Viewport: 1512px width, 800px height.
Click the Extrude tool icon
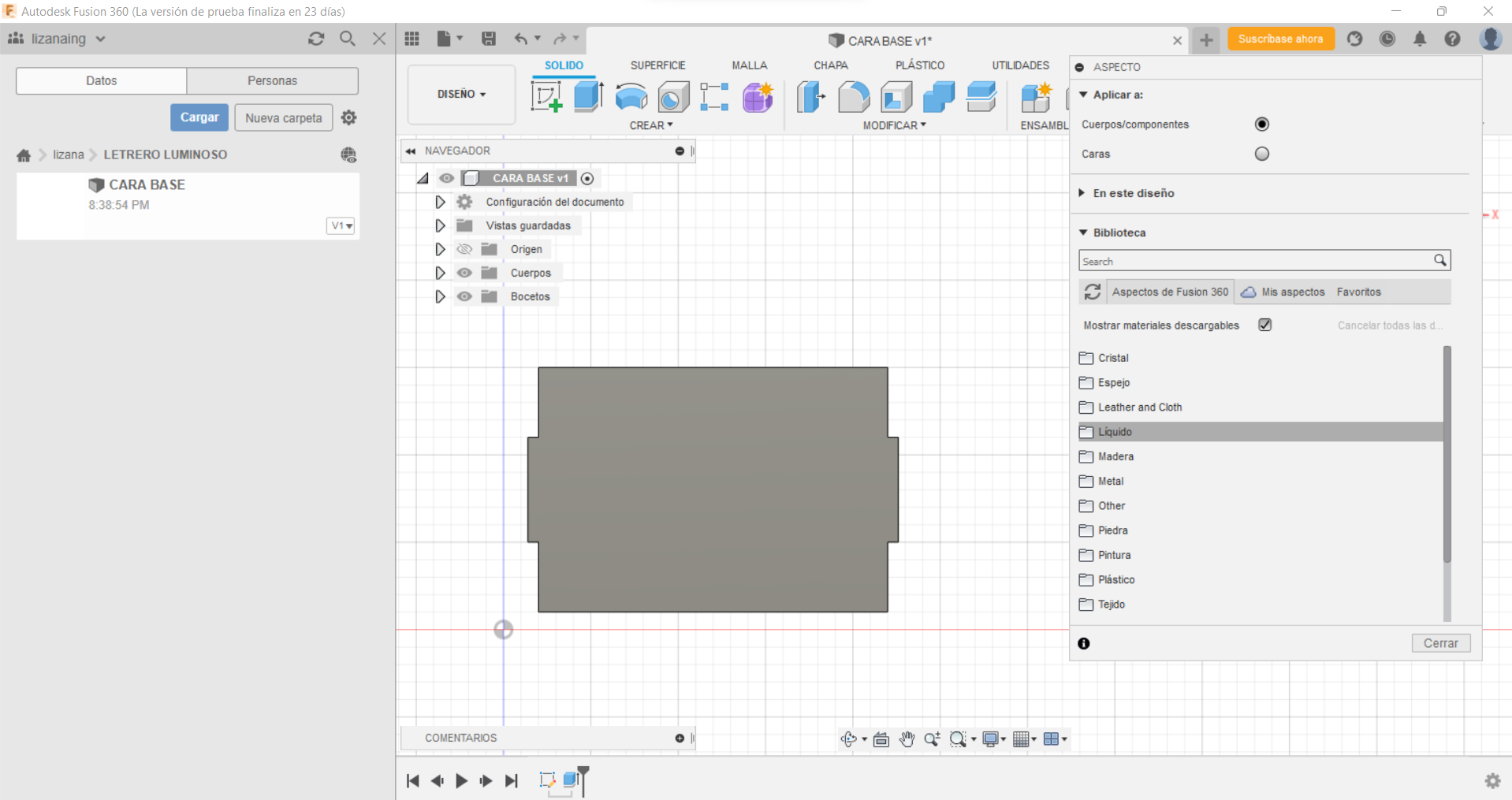tap(588, 97)
